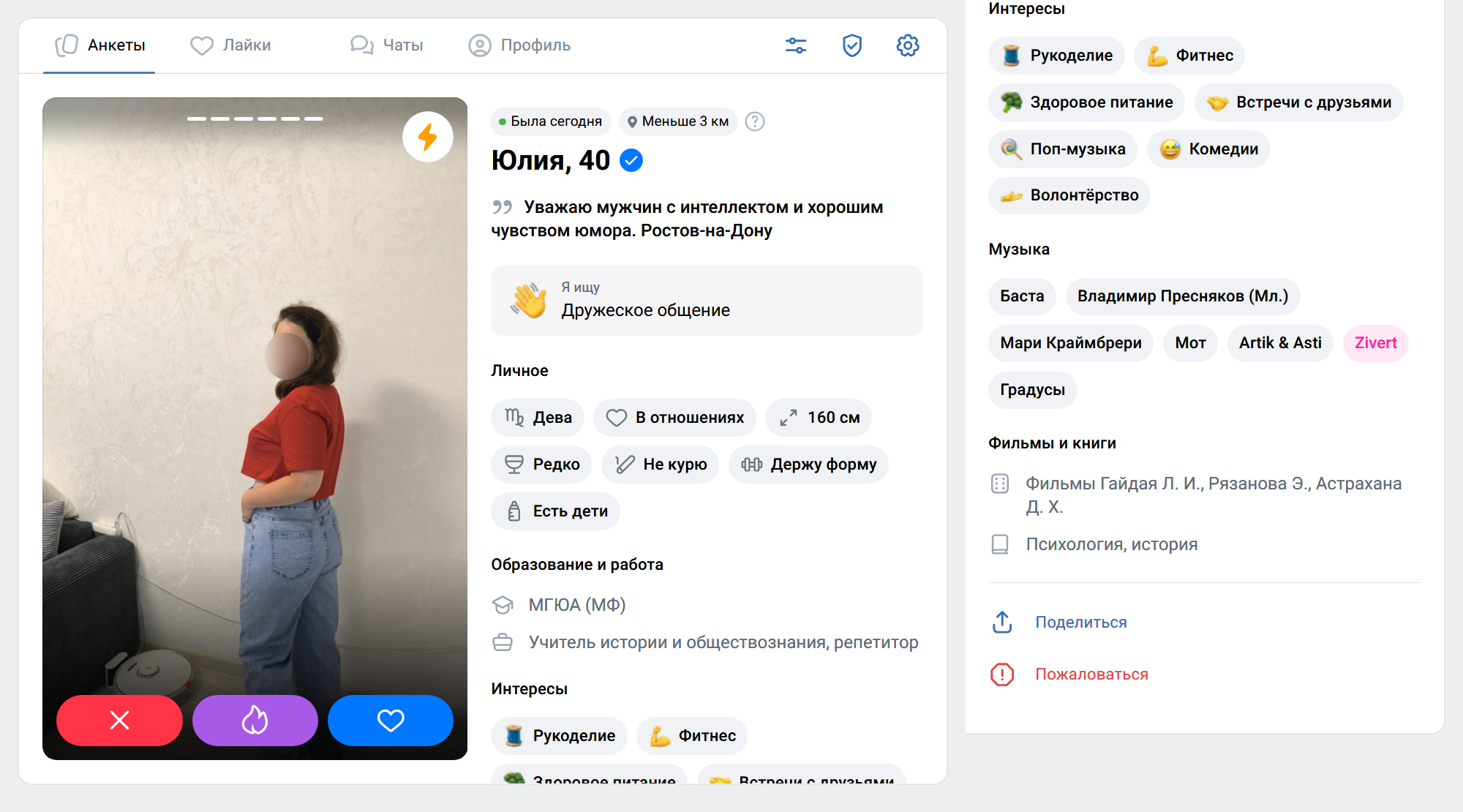Click the photo progress indicator bars

pos(255,119)
